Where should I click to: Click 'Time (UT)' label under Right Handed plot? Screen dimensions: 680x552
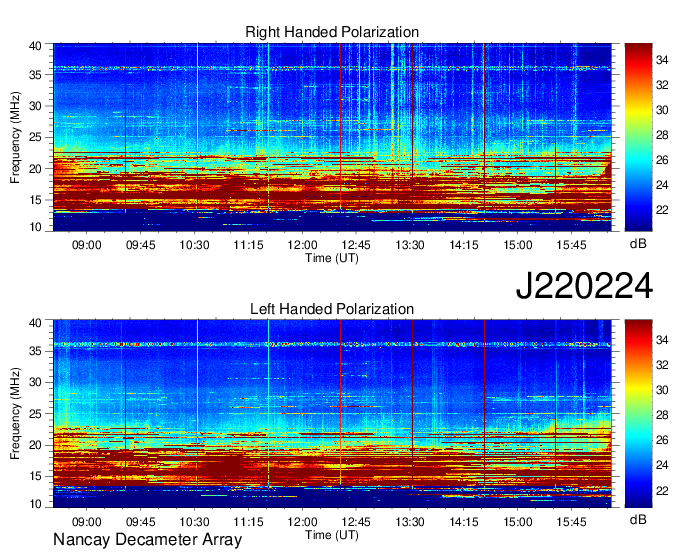click(x=332, y=258)
